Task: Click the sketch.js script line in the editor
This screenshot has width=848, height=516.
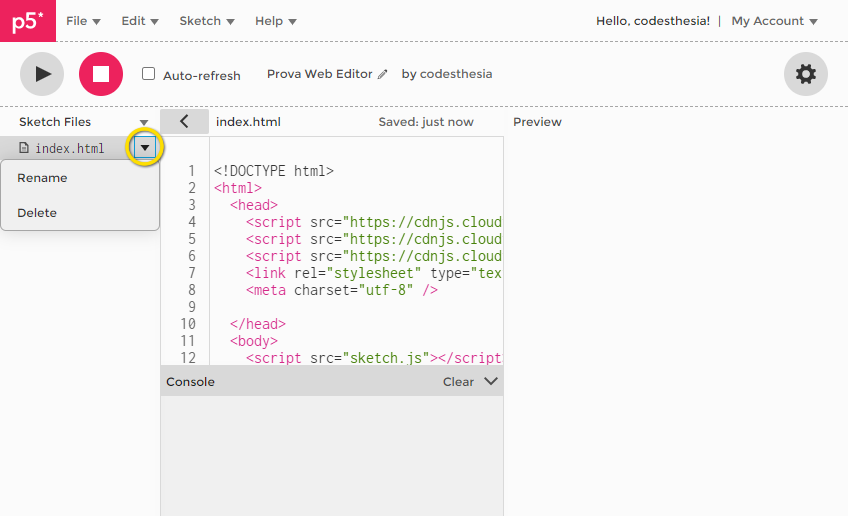Action: 373,358
